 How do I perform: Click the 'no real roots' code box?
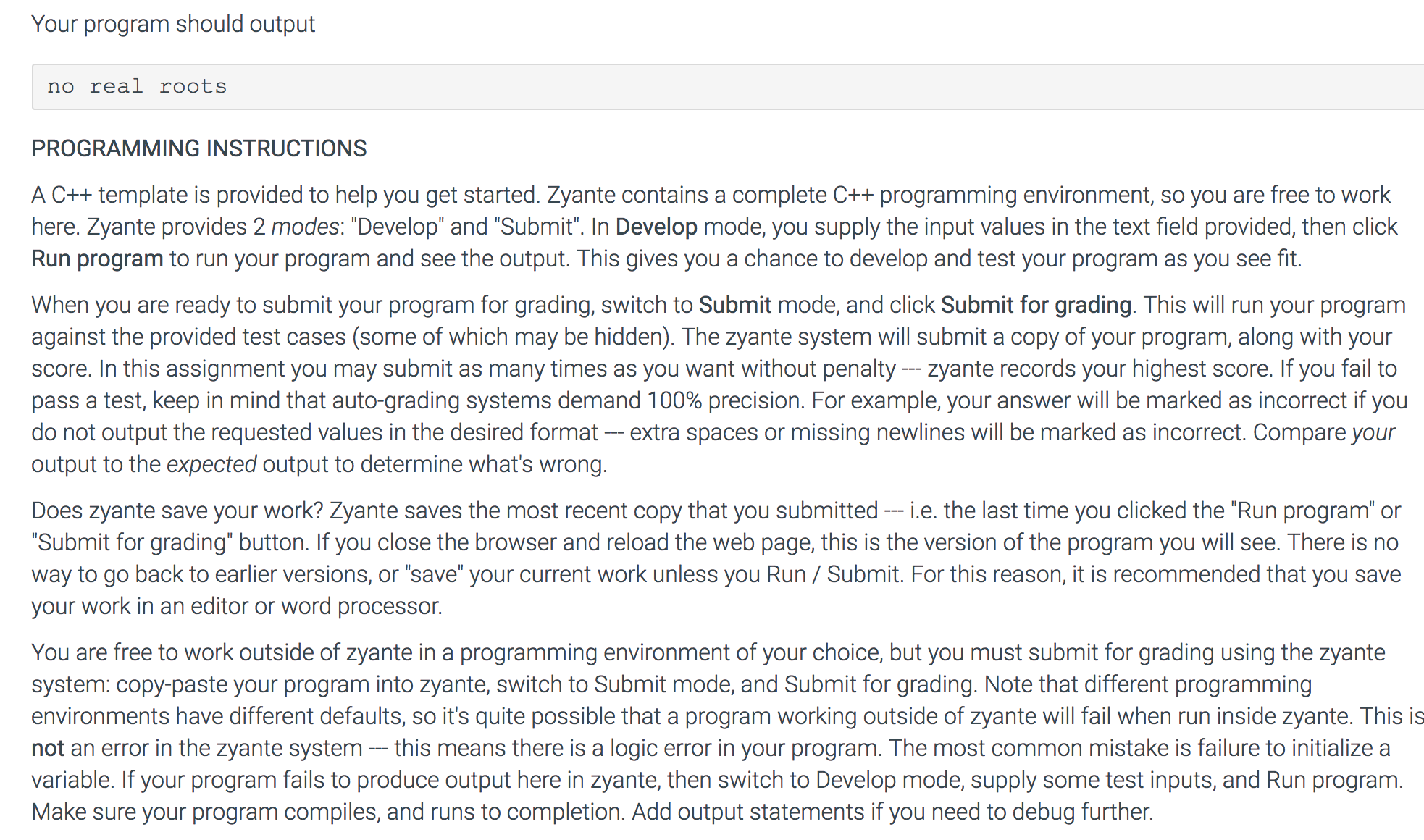tap(728, 87)
